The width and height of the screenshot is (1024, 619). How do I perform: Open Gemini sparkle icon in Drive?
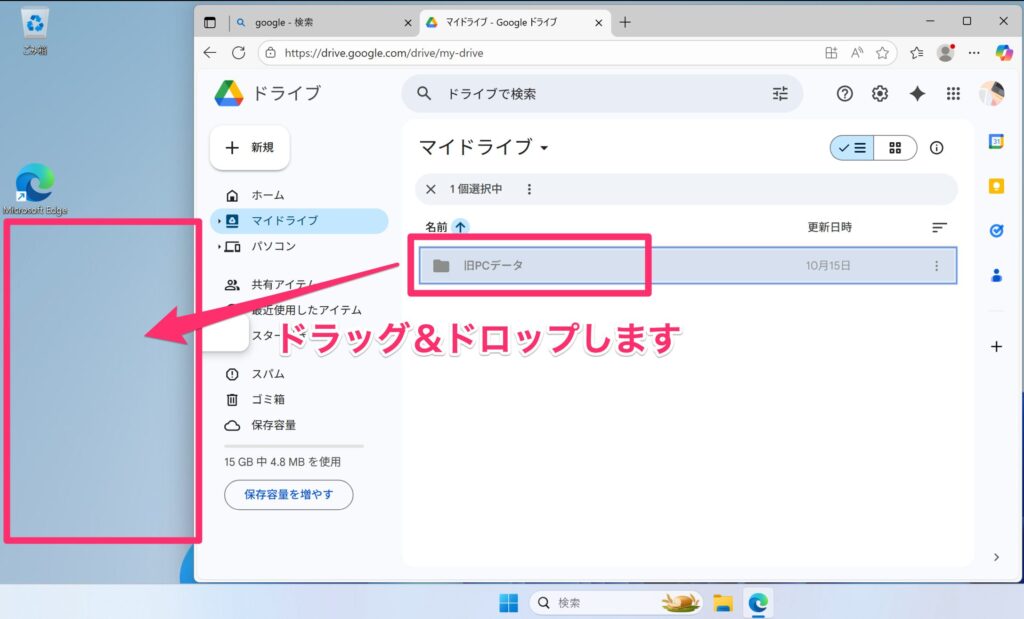[917, 93]
